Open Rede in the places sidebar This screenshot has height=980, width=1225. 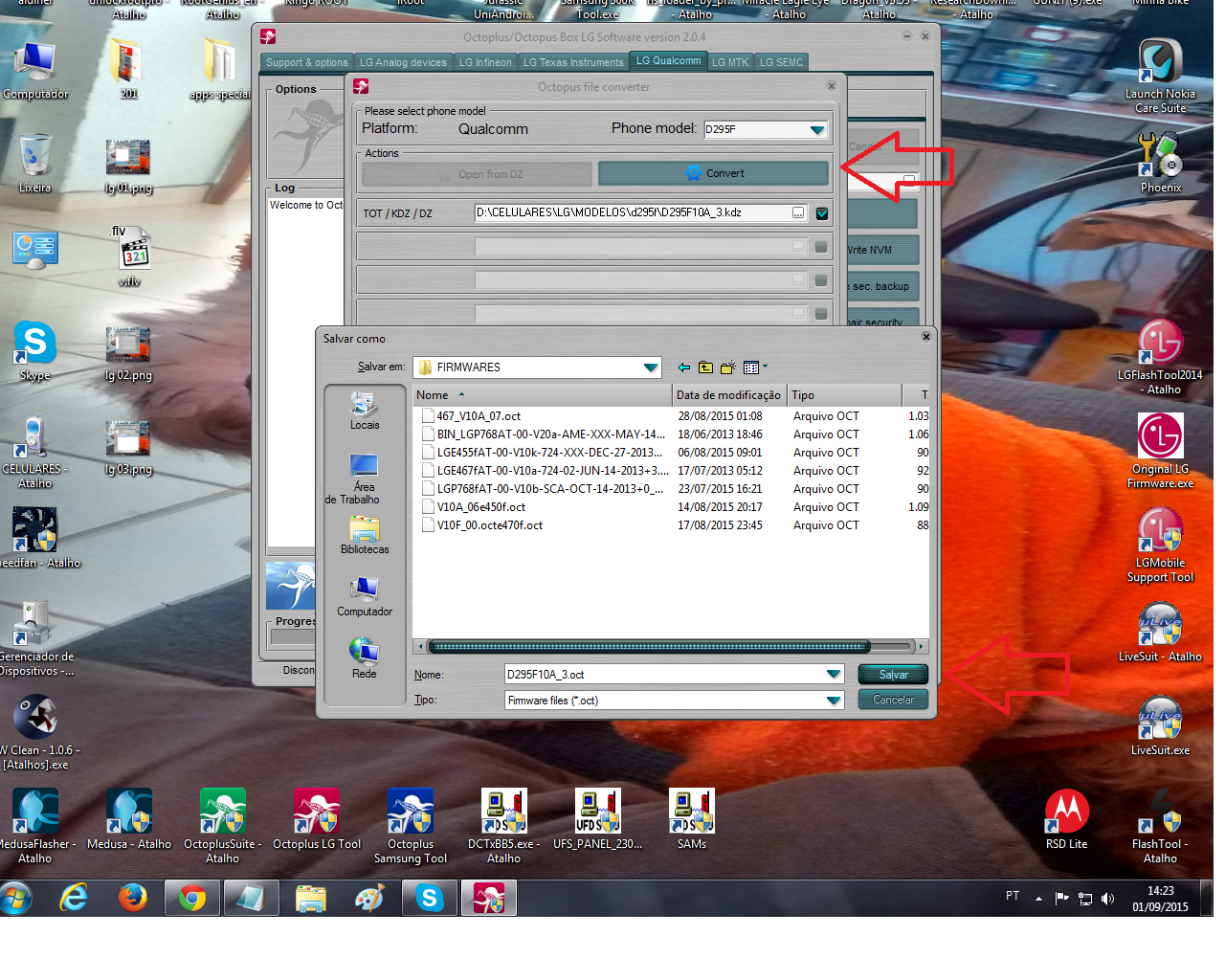[x=365, y=658]
